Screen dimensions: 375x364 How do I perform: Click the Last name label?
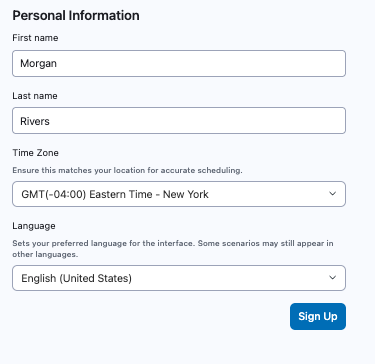[35, 96]
